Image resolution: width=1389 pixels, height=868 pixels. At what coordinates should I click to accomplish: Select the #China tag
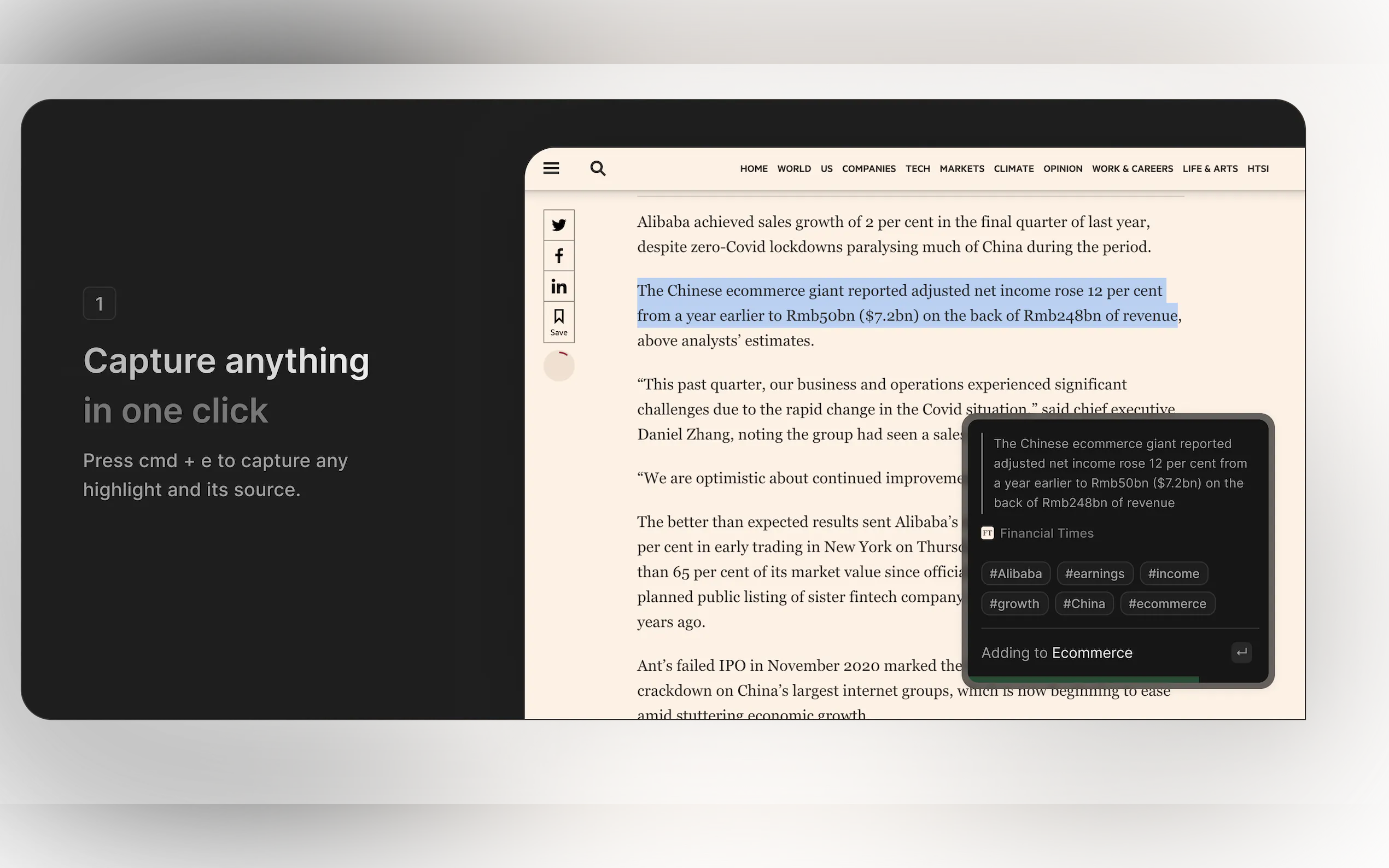click(1083, 604)
